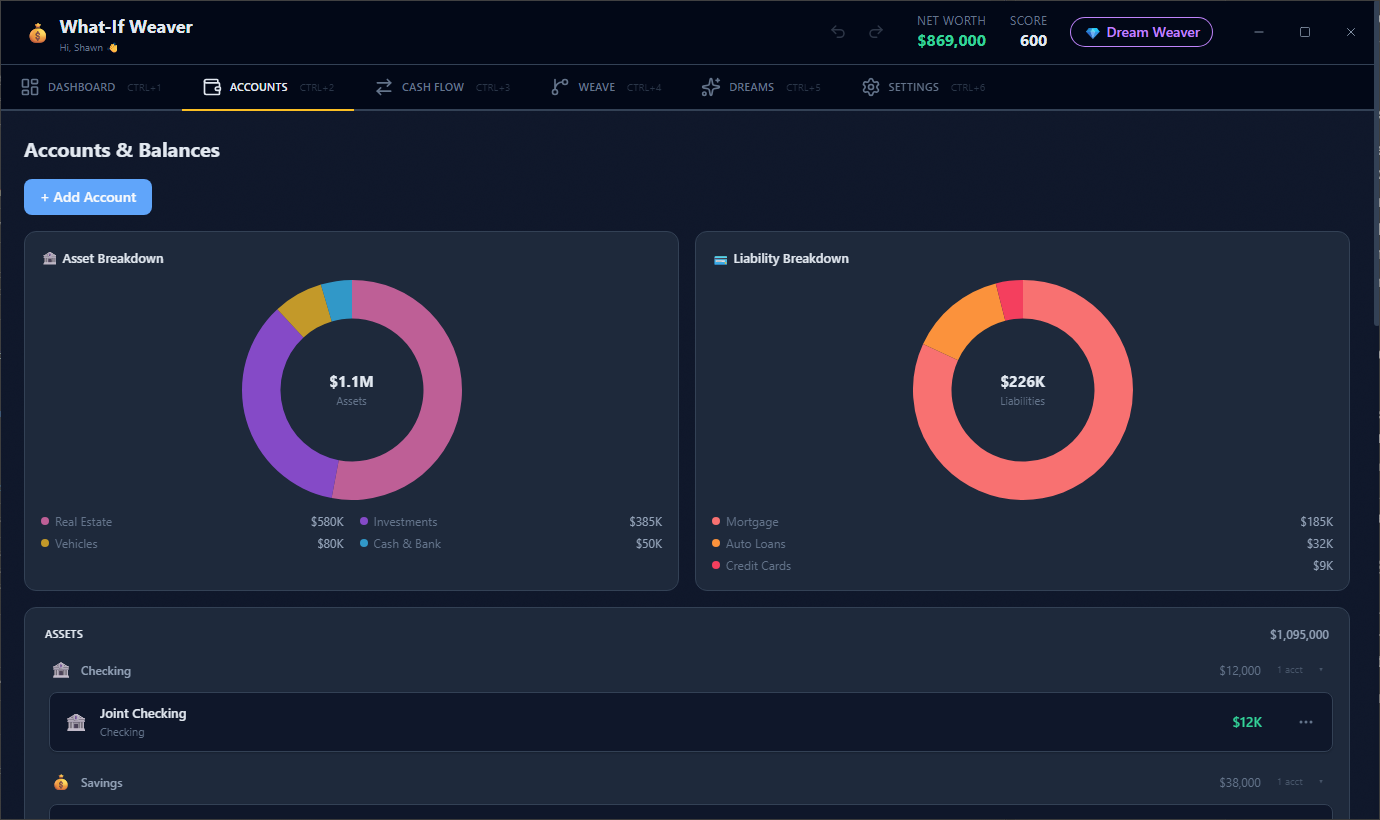Click the Joint Checking account name
The image size is (1380, 820).
point(143,713)
